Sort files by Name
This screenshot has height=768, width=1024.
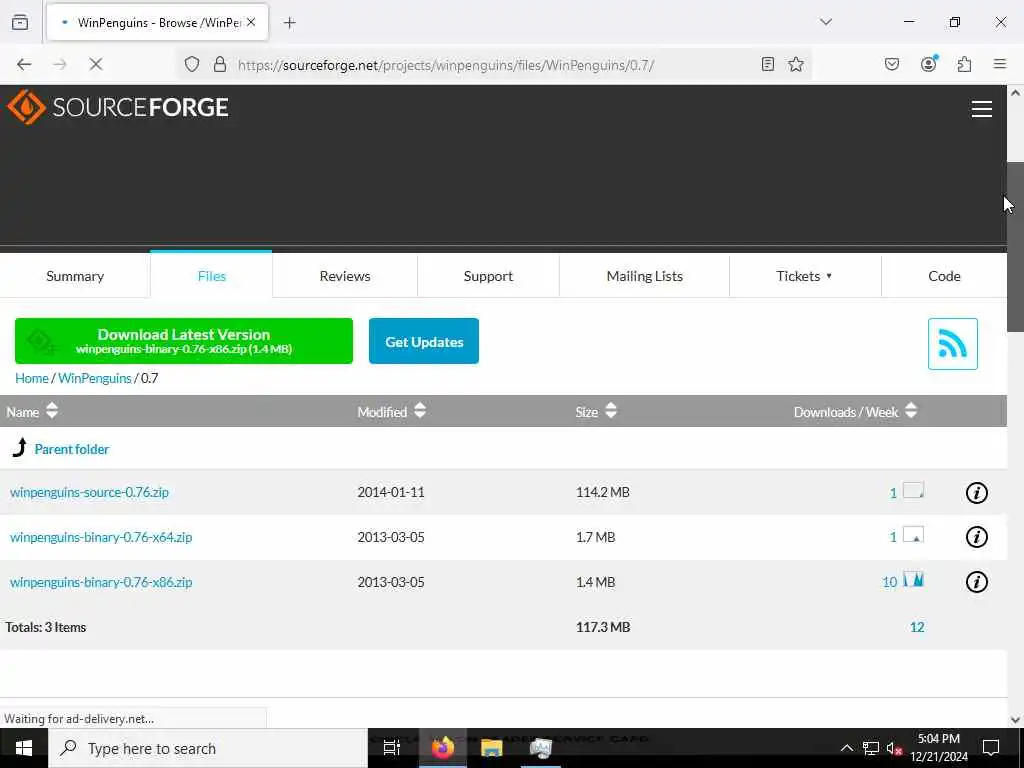pyautogui.click(x=32, y=411)
